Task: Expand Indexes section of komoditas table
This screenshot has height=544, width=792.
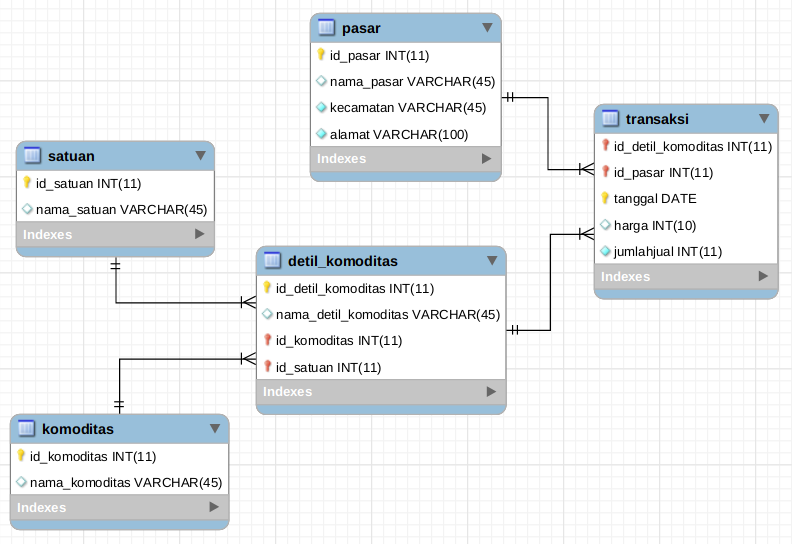Action: coord(214,507)
